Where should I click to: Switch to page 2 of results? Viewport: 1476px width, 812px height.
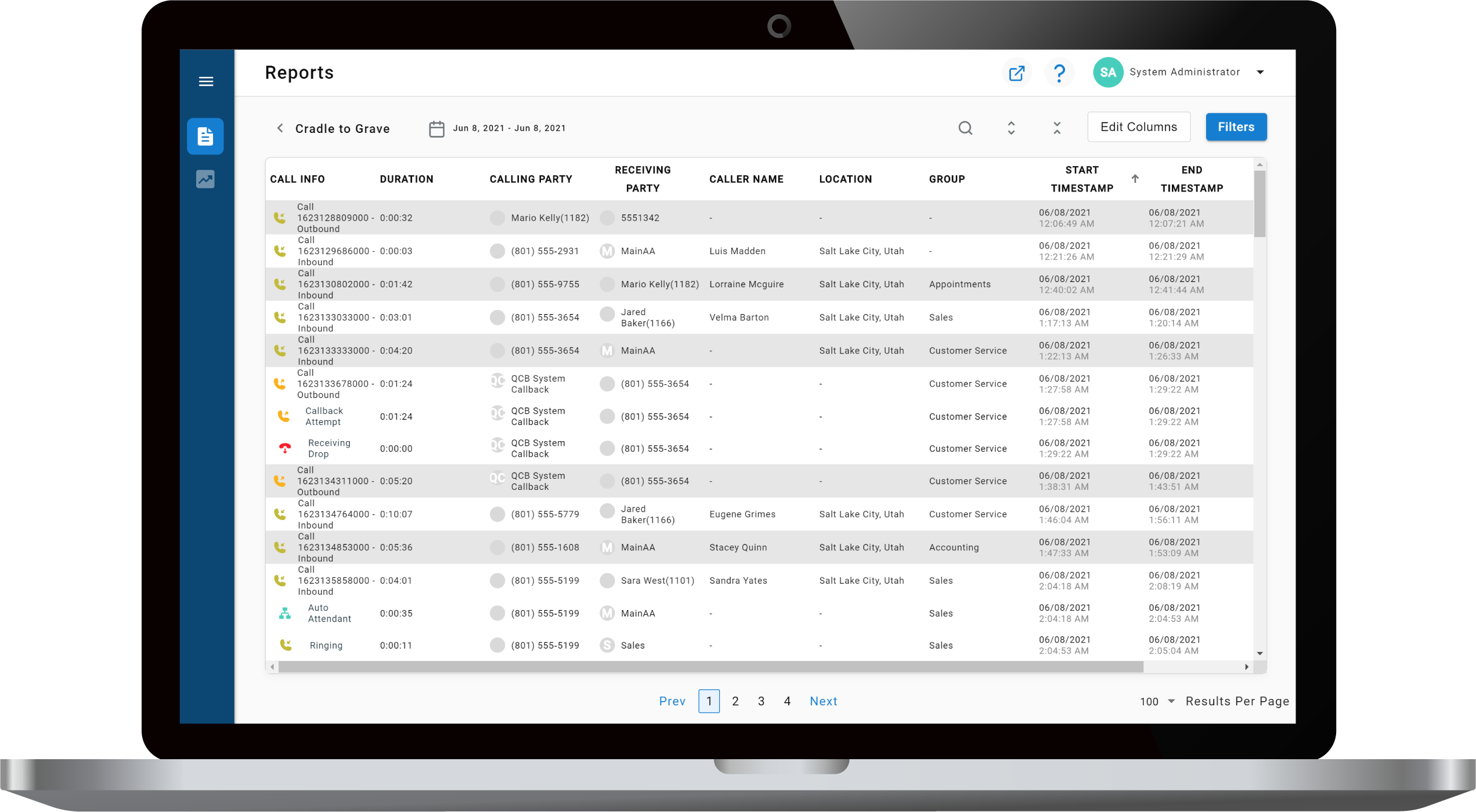735,701
